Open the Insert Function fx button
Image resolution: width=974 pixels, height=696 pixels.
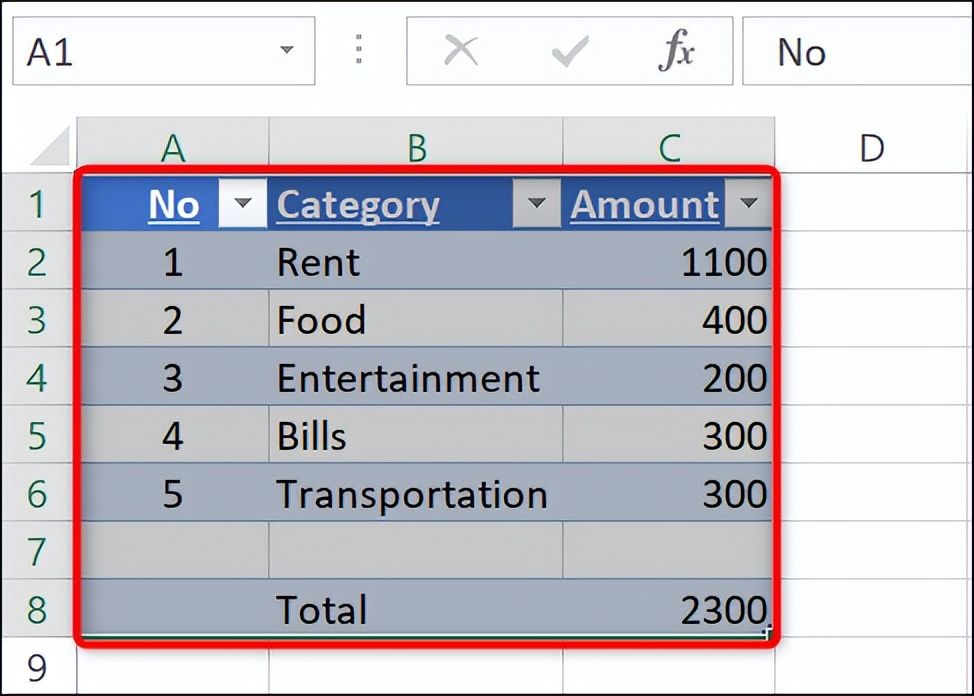coord(677,51)
